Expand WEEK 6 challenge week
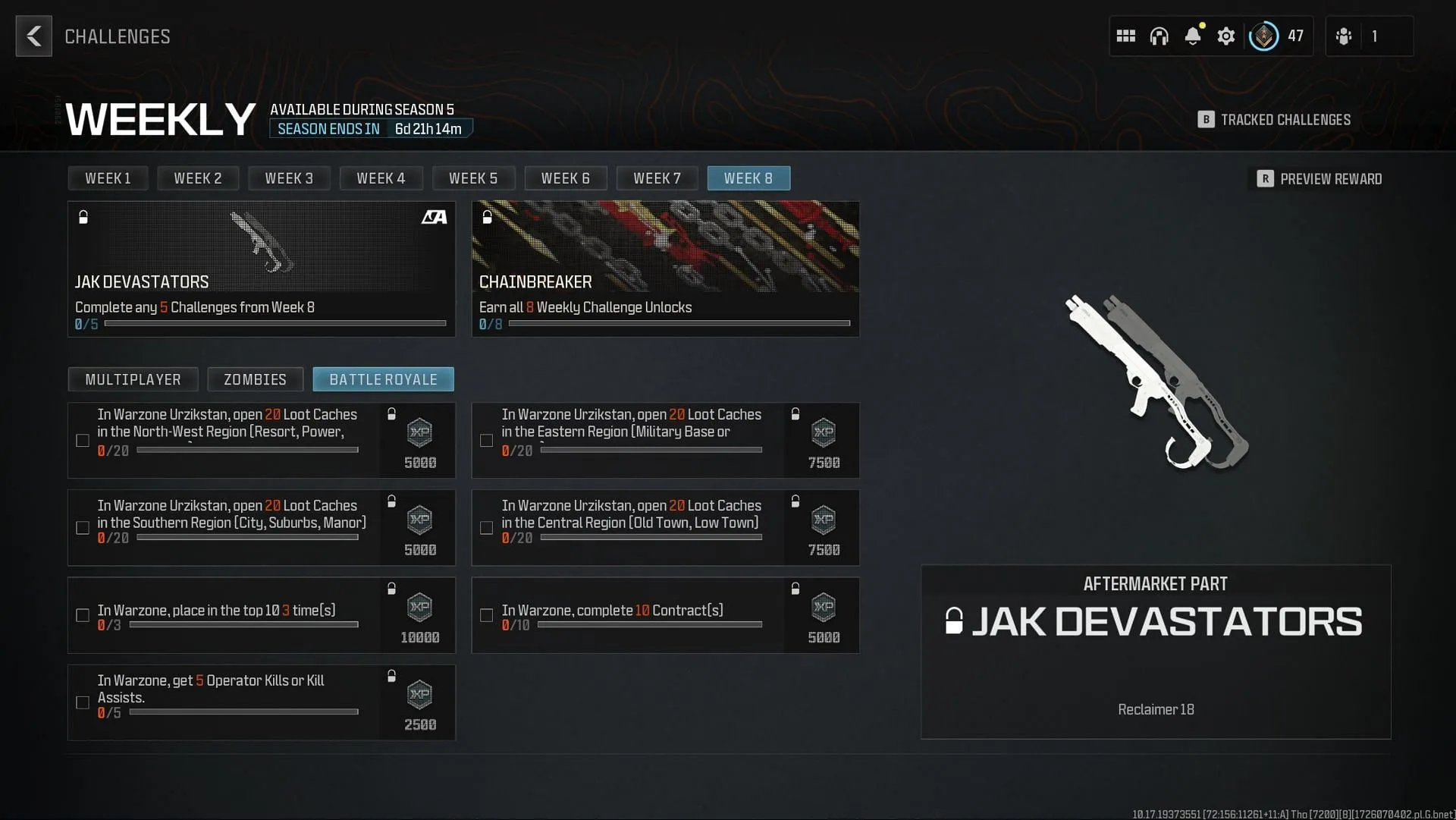 point(565,178)
